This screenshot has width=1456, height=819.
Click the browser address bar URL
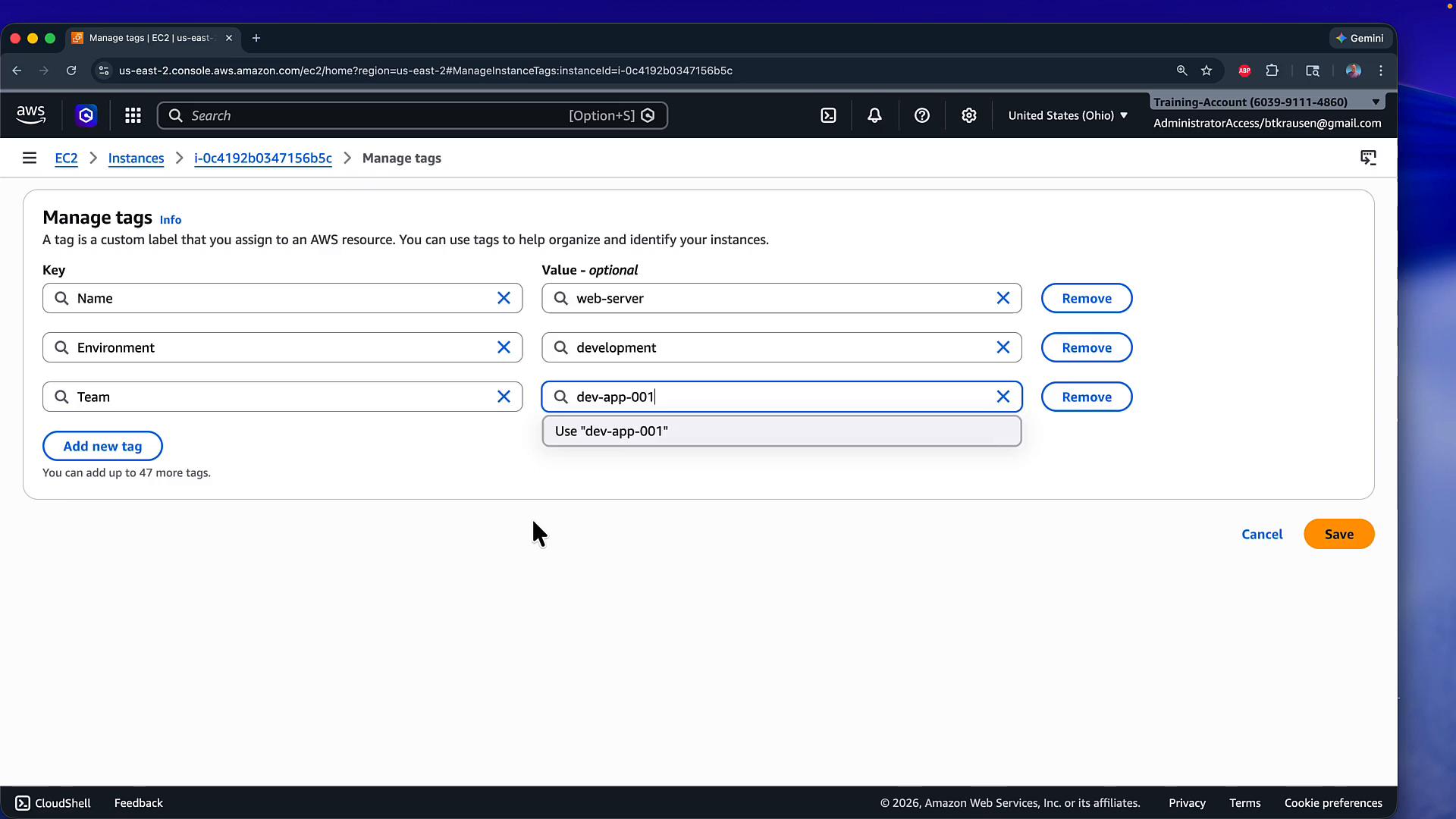(425, 71)
